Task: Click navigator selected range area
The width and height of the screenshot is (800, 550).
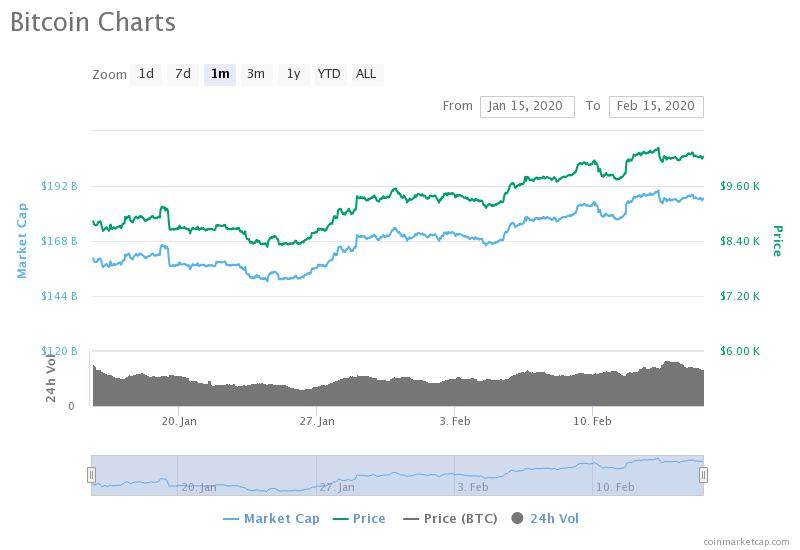Action: (397, 475)
